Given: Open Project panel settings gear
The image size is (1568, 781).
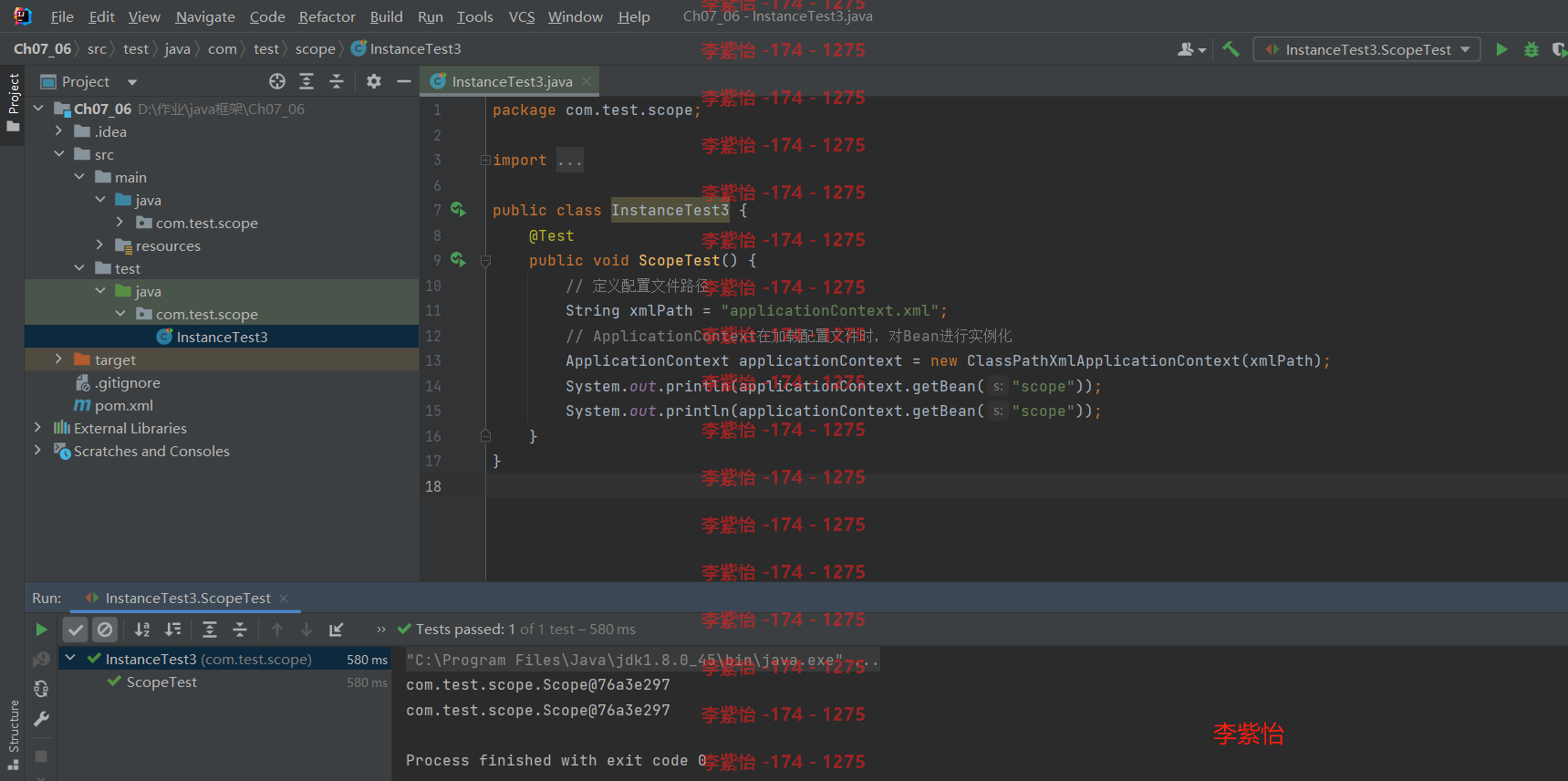Looking at the screenshot, I should click(374, 81).
